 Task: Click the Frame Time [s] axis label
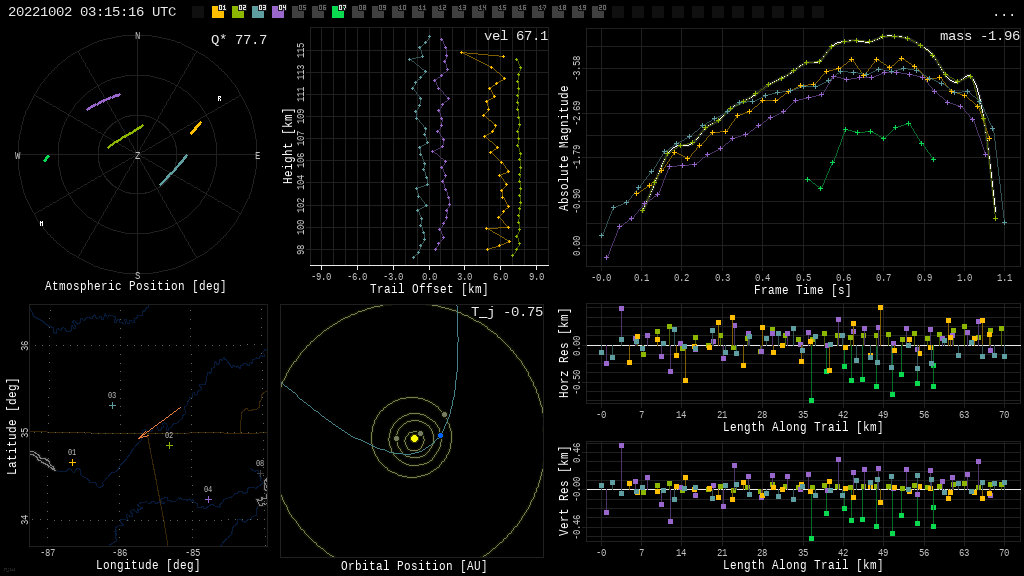(803, 290)
